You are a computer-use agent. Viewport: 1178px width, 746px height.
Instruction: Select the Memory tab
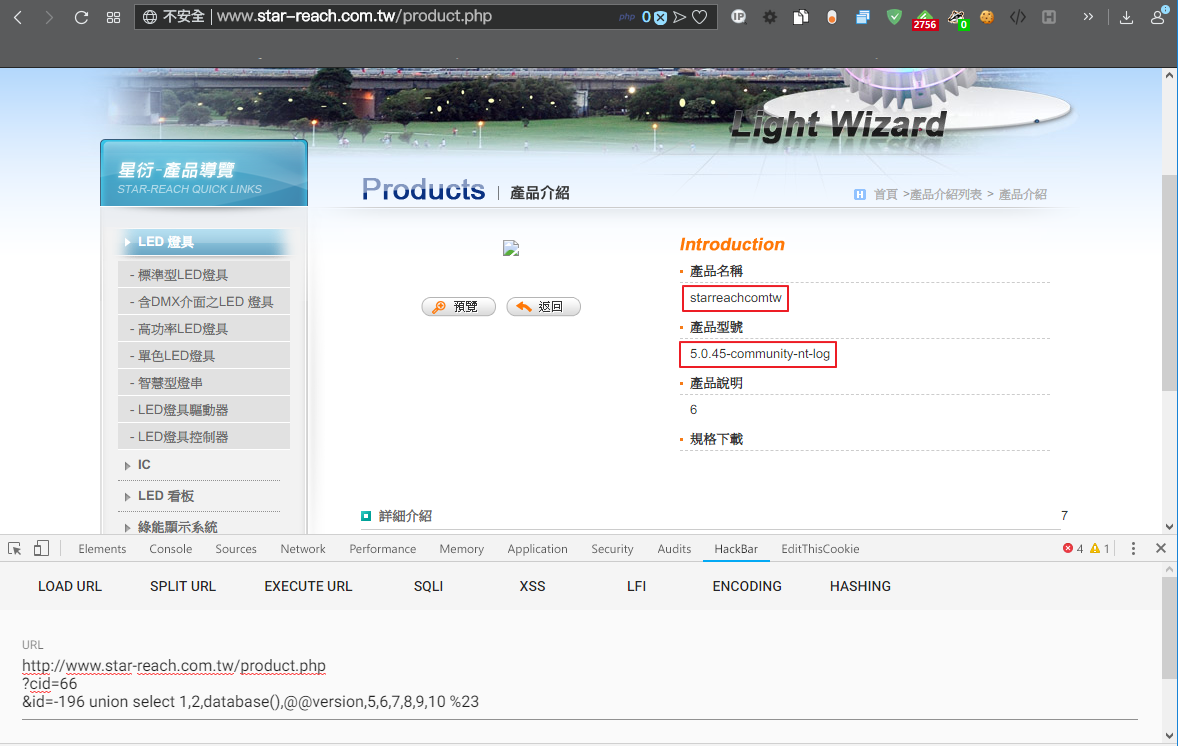461,549
